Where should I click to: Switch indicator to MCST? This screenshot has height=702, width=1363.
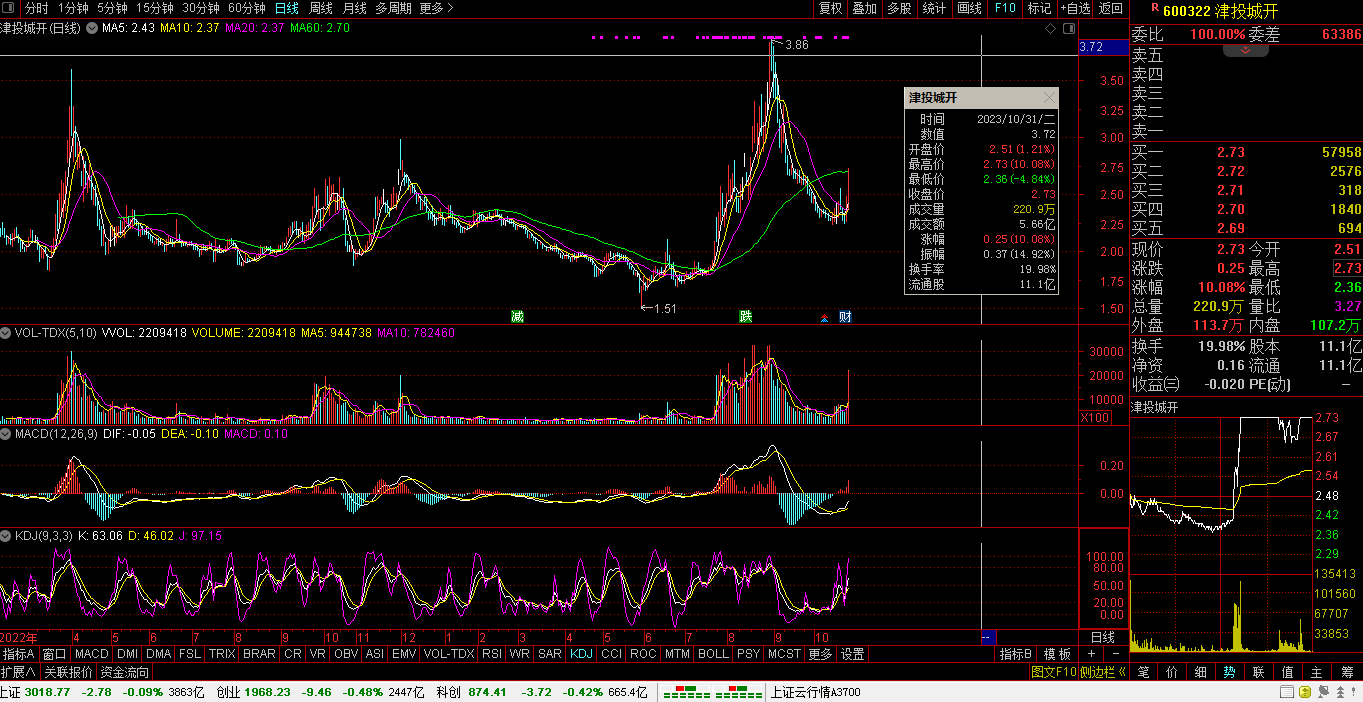tap(784, 654)
